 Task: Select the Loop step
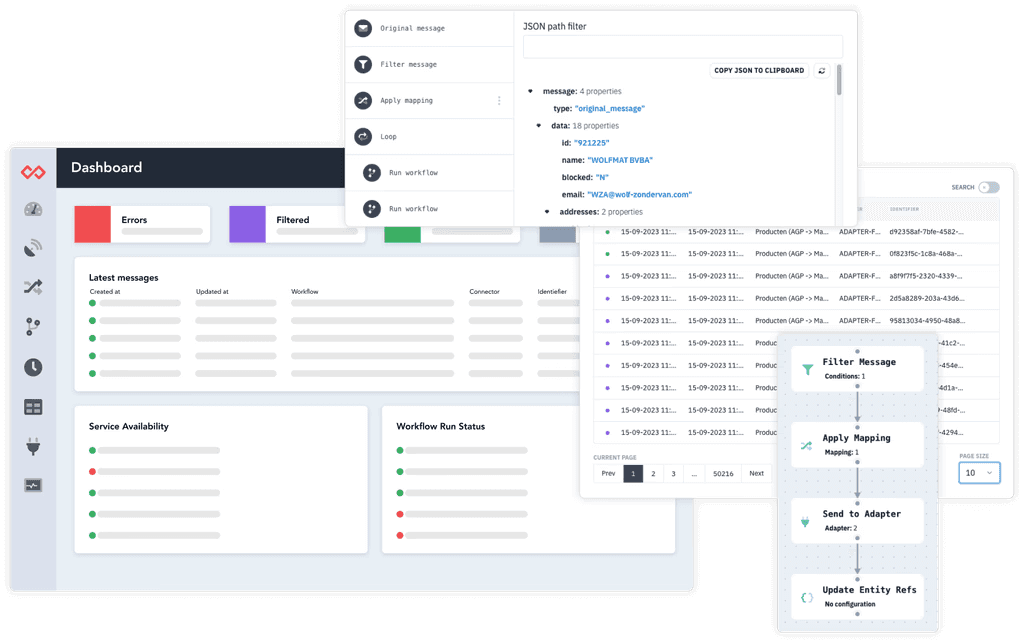point(430,136)
